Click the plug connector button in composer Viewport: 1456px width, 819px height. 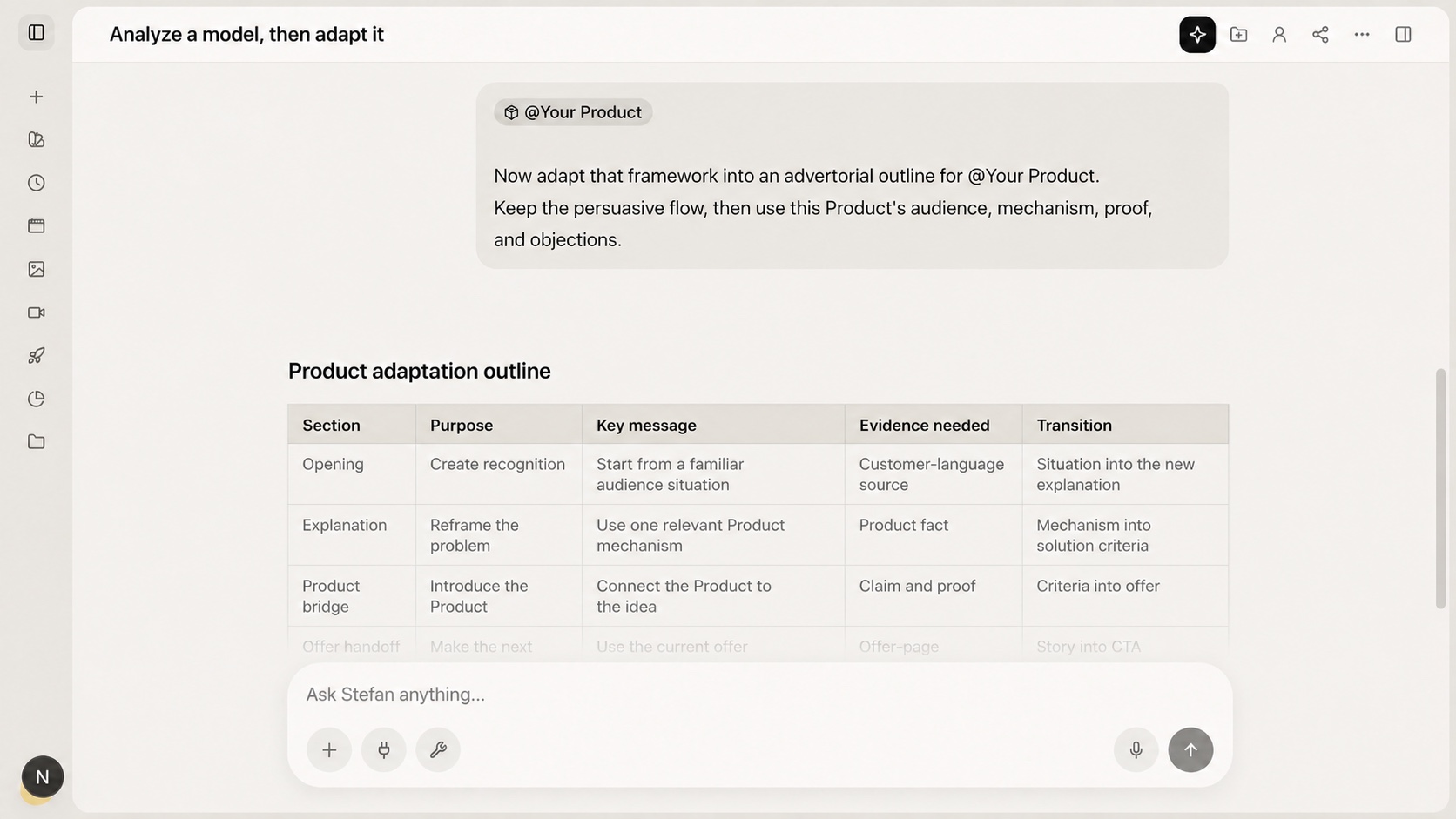(x=384, y=749)
